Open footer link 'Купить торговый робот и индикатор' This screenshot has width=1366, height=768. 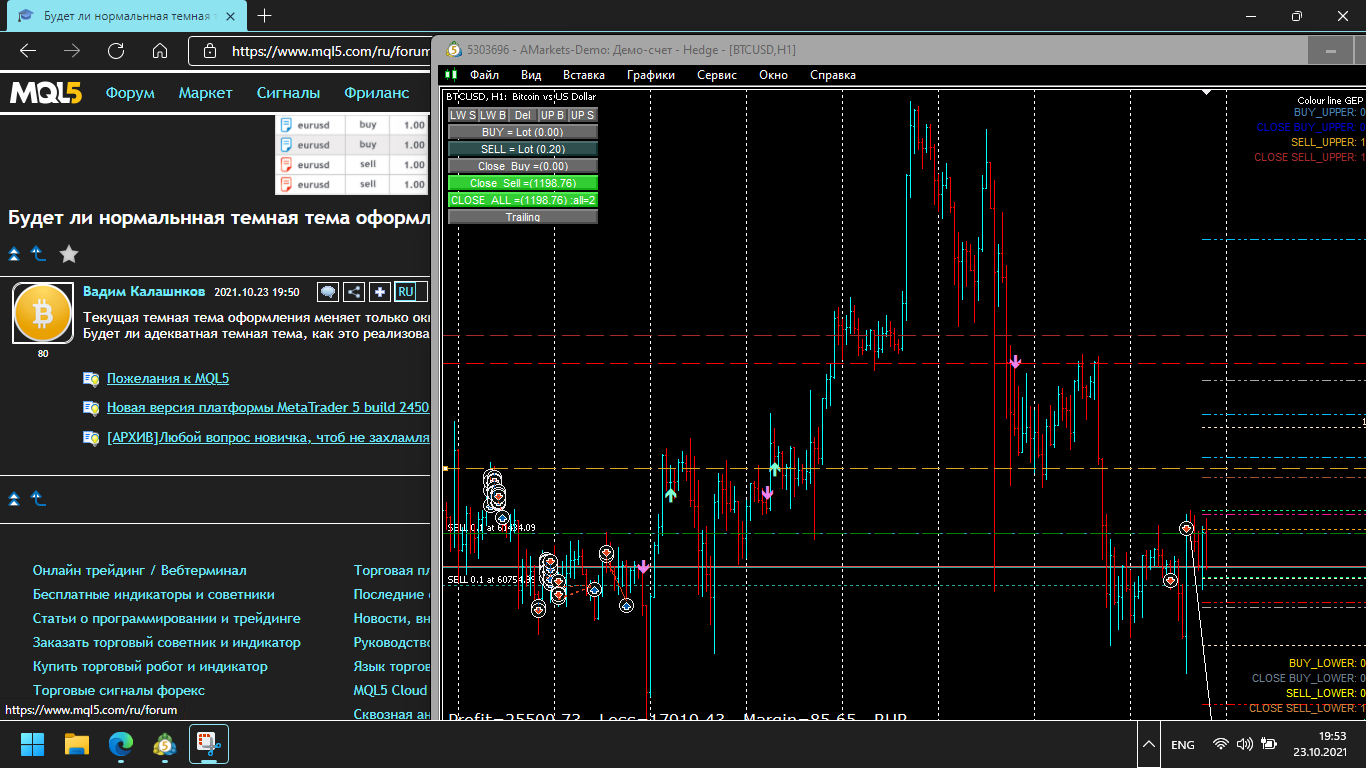point(150,666)
